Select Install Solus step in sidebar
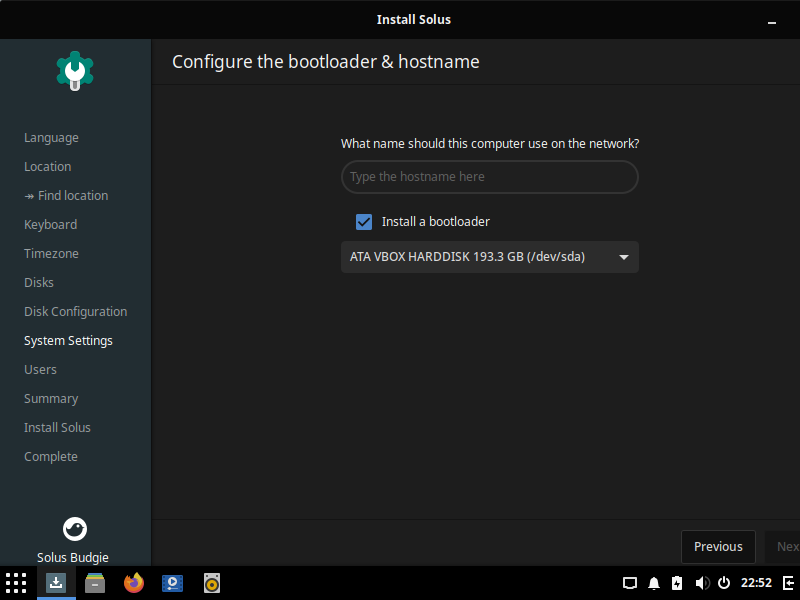This screenshot has width=800, height=600. click(x=57, y=428)
